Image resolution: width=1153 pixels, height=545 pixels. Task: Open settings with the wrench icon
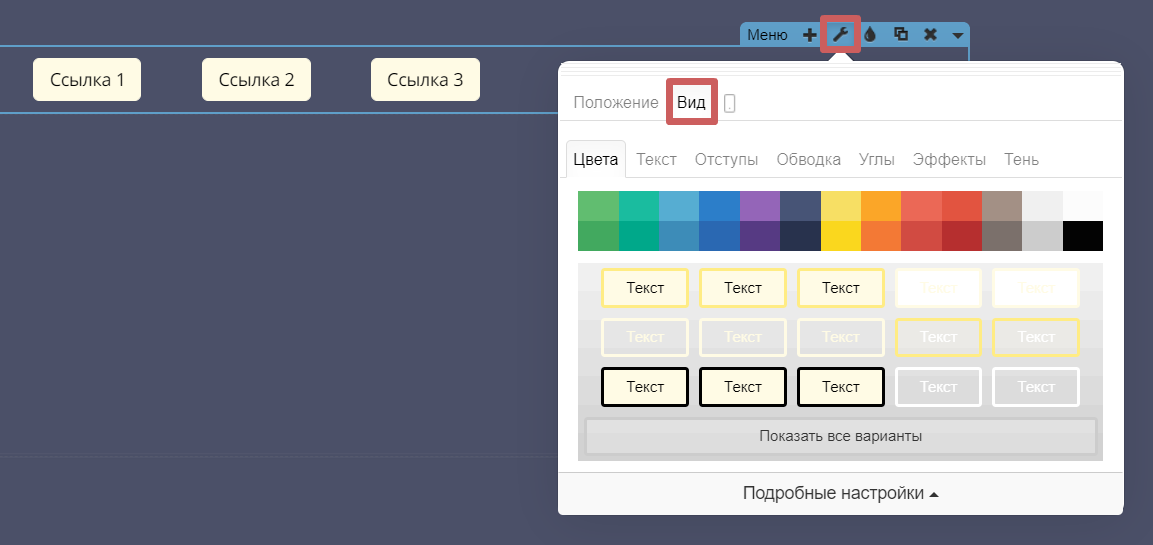coord(840,35)
